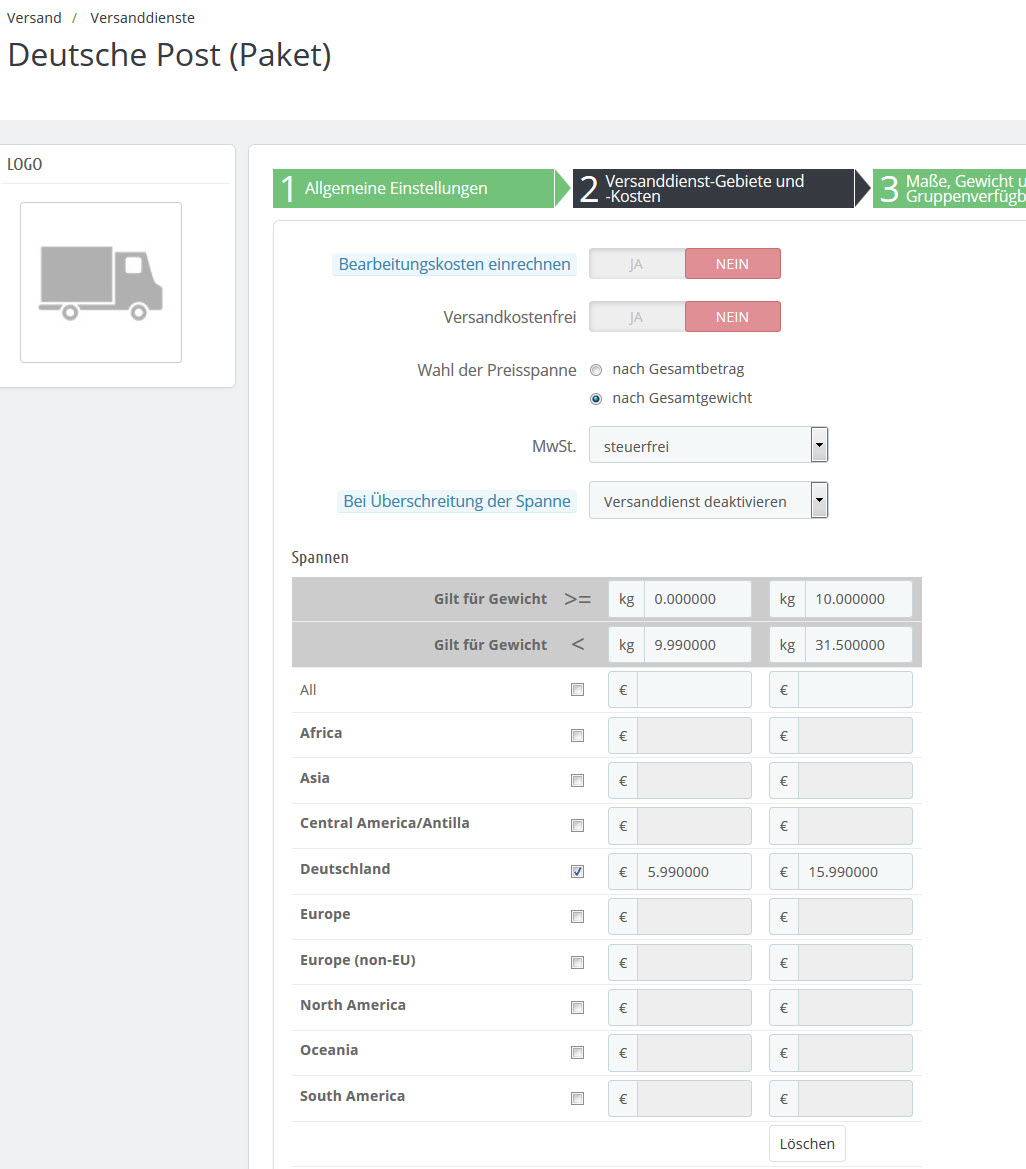Image resolution: width=1026 pixels, height=1169 pixels.
Task: Tick the Europe (non-EU) zone checkbox
Action: tap(577, 962)
